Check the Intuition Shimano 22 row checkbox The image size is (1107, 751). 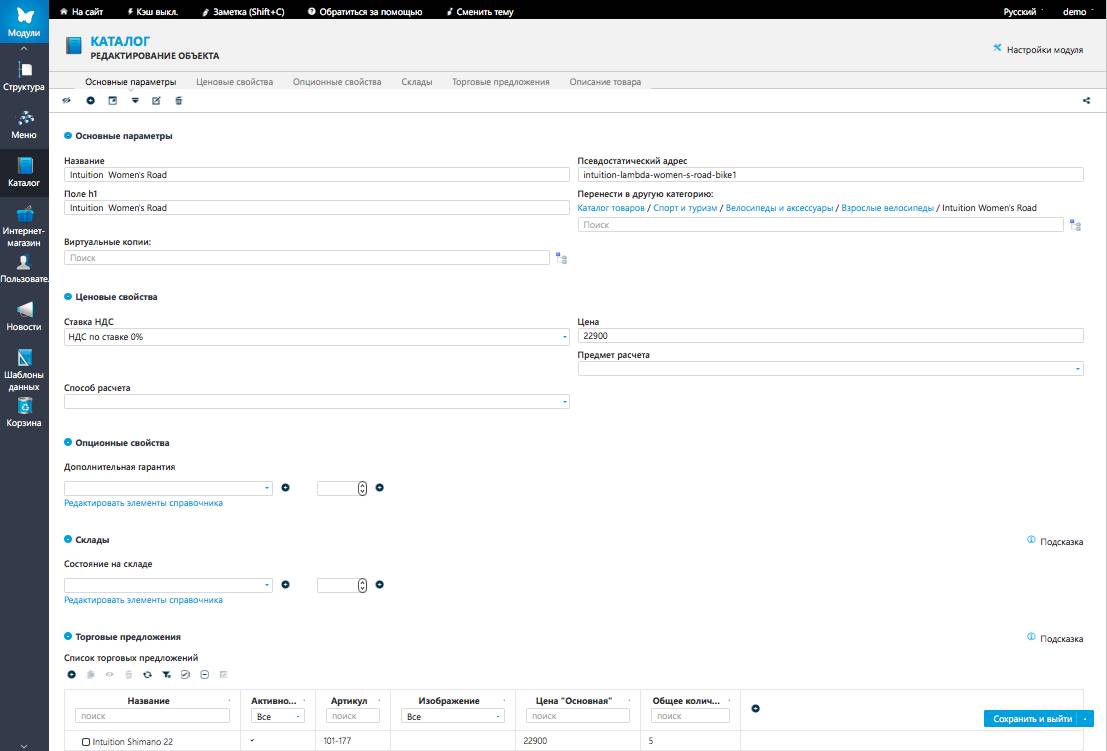click(86, 742)
